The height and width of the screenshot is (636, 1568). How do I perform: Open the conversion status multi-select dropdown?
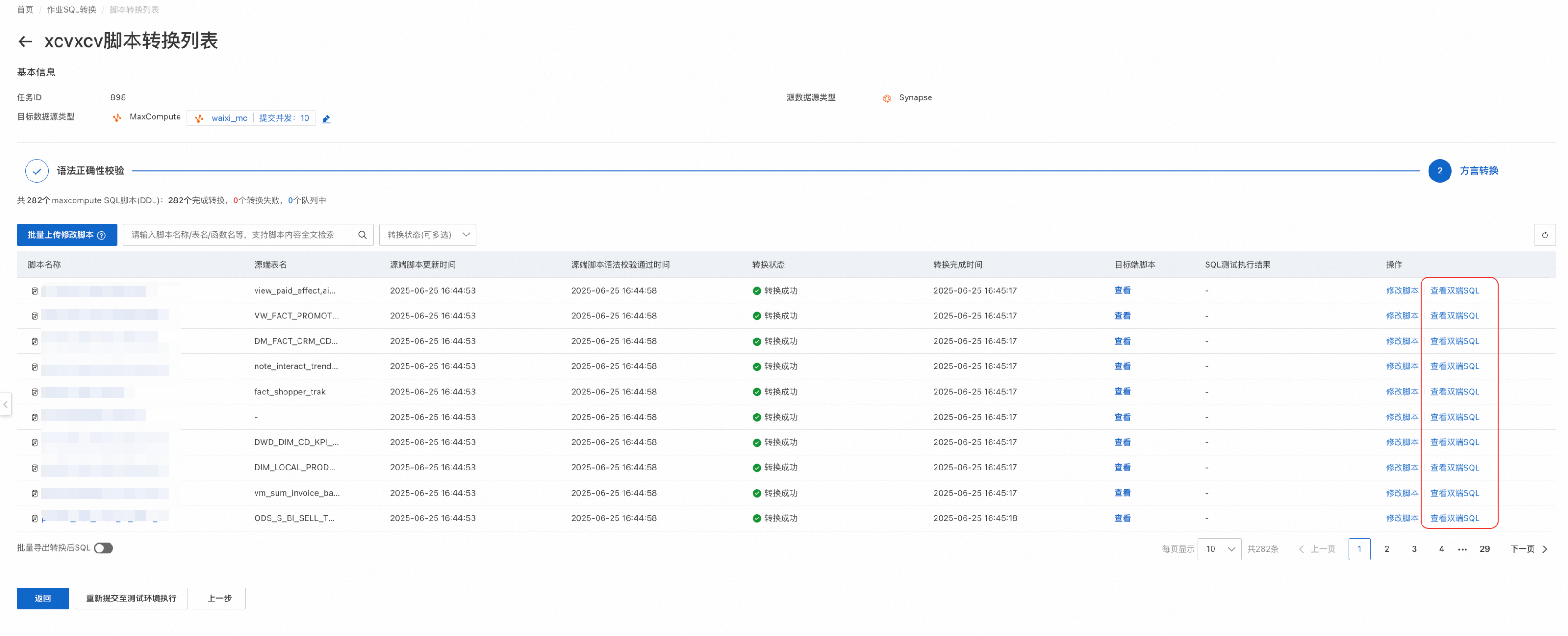(x=427, y=235)
